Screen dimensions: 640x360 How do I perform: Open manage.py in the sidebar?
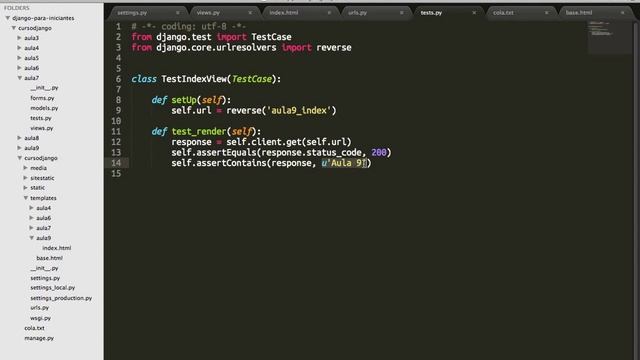point(39,338)
